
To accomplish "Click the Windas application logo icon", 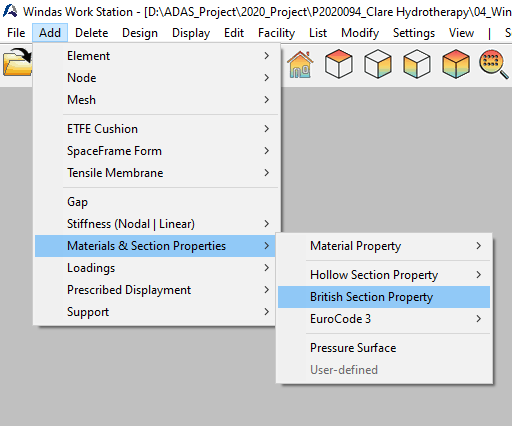I will pyautogui.click(x=10, y=11).
